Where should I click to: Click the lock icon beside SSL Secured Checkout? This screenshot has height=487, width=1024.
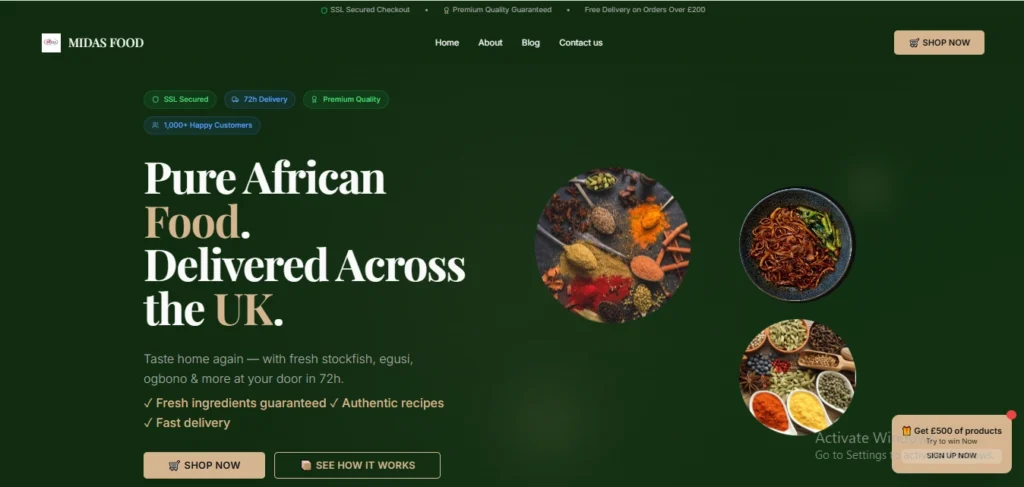(x=324, y=10)
